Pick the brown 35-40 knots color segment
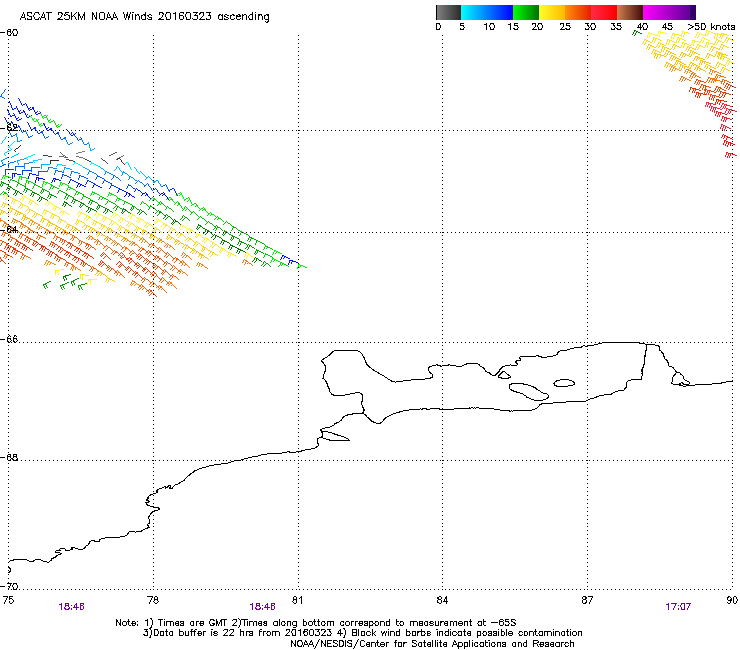The image size is (740, 650). [630, 12]
